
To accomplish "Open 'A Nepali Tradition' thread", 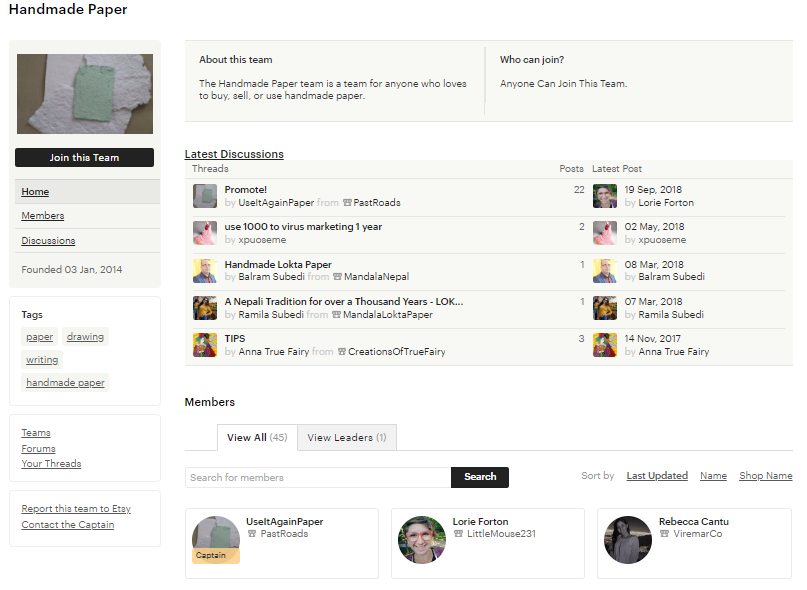I will point(344,302).
